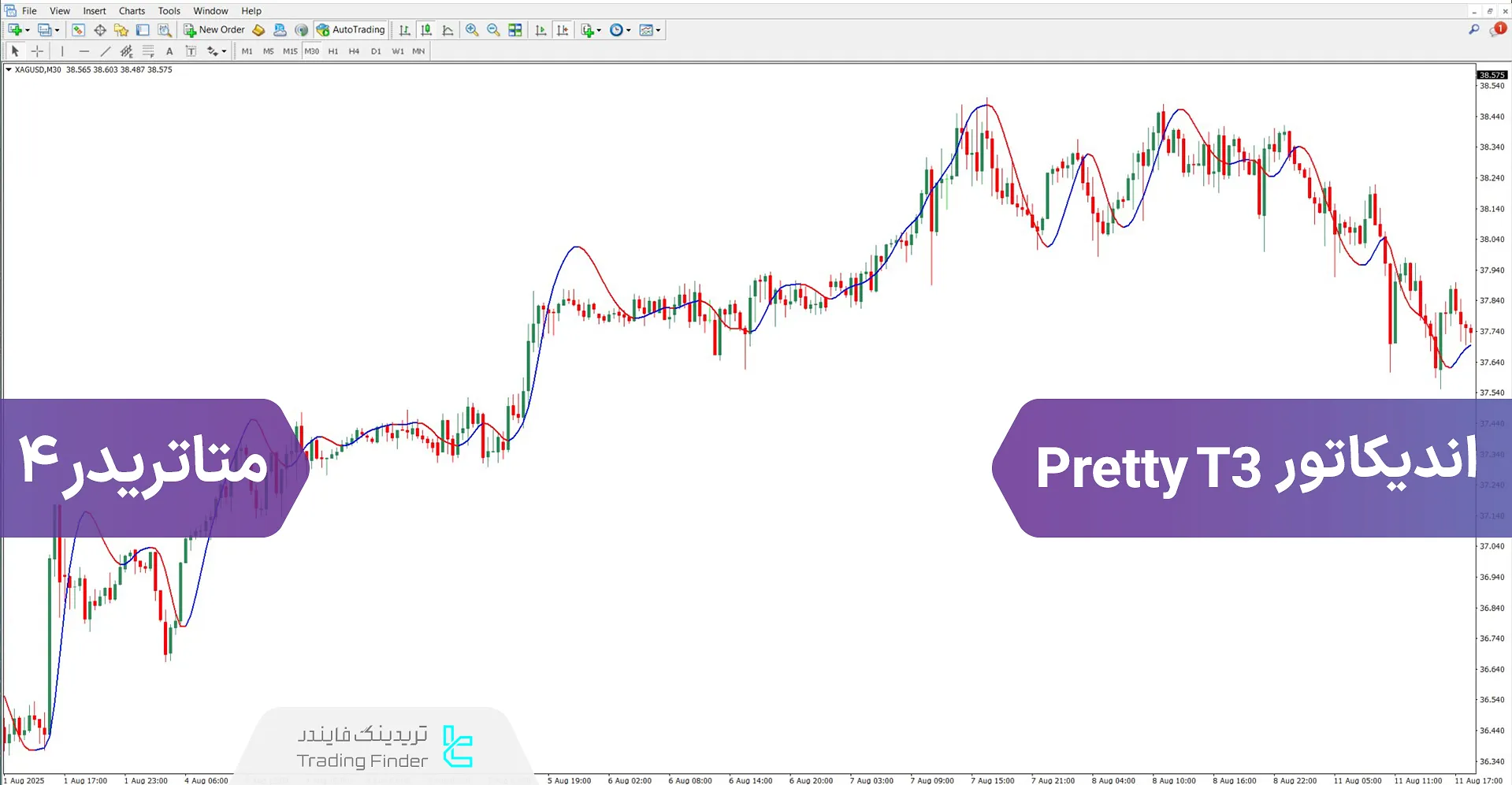This screenshot has height=785, width=1512.
Task: Click the 38.575 current price label
Action: 1492,75
